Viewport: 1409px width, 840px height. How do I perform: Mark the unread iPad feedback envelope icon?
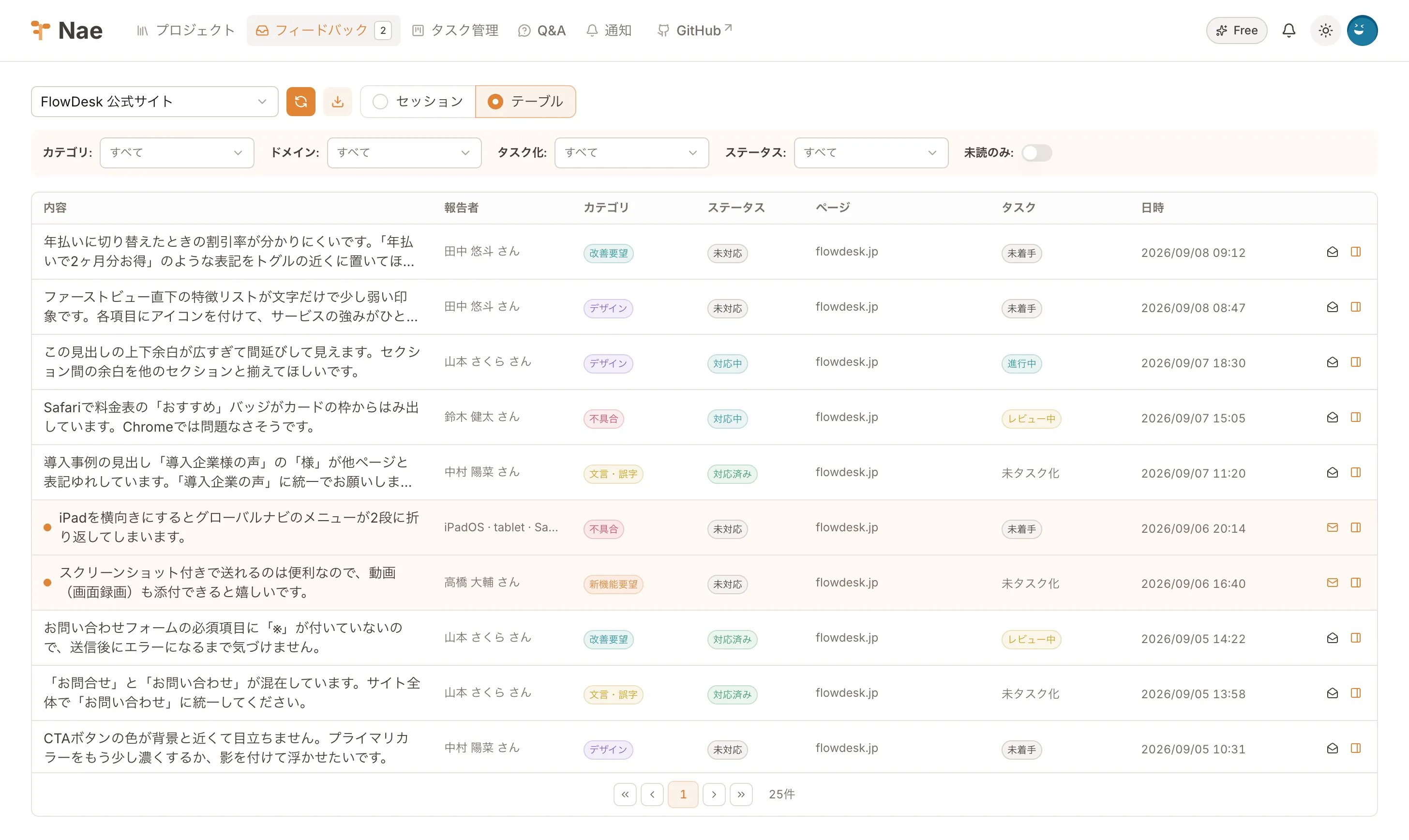pos(1332,527)
